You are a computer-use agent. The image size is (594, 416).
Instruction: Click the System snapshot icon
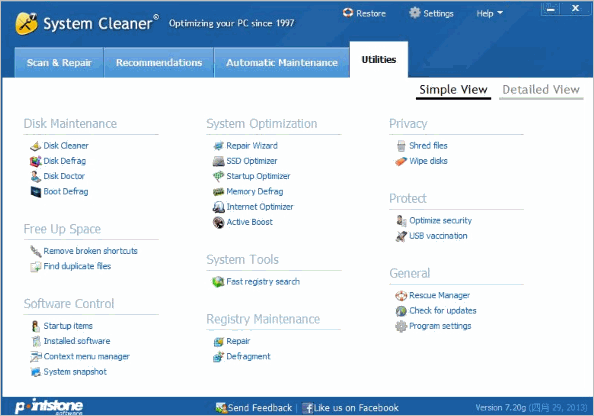[x=36, y=372]
